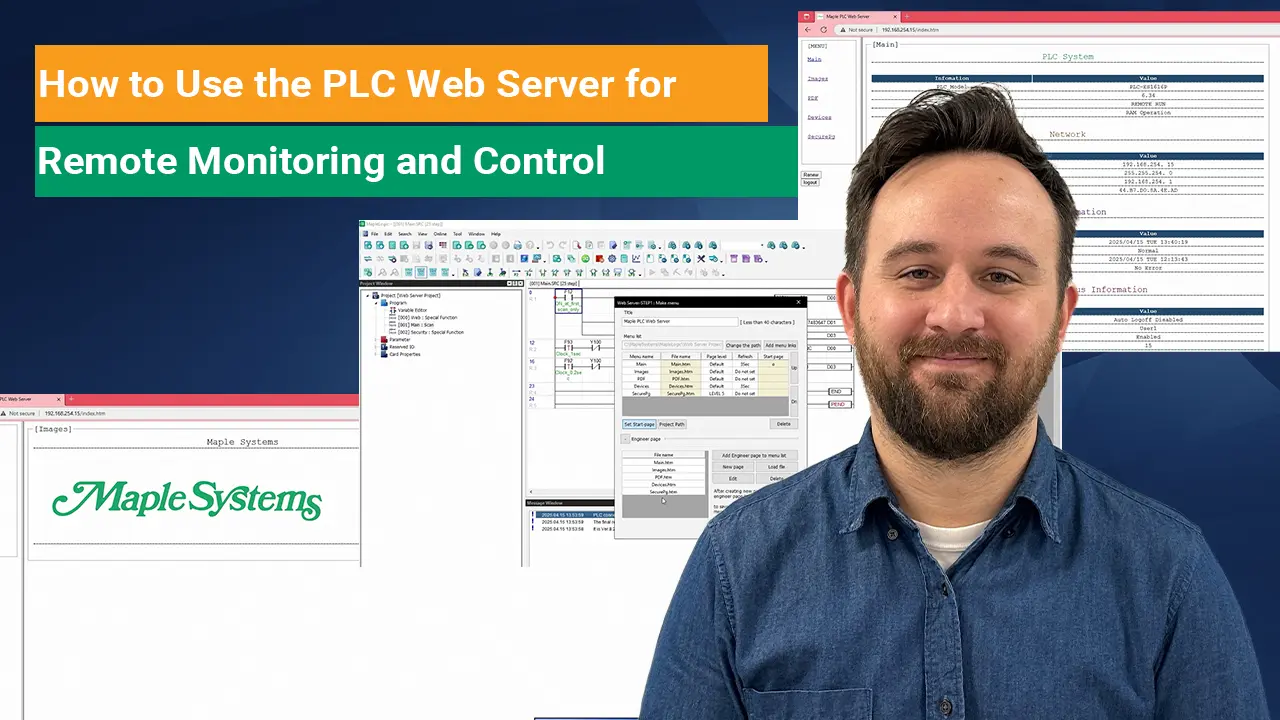Click the browser back arrow in Maple PLC Web Server
1280x720 pixels.
[807, 29]
